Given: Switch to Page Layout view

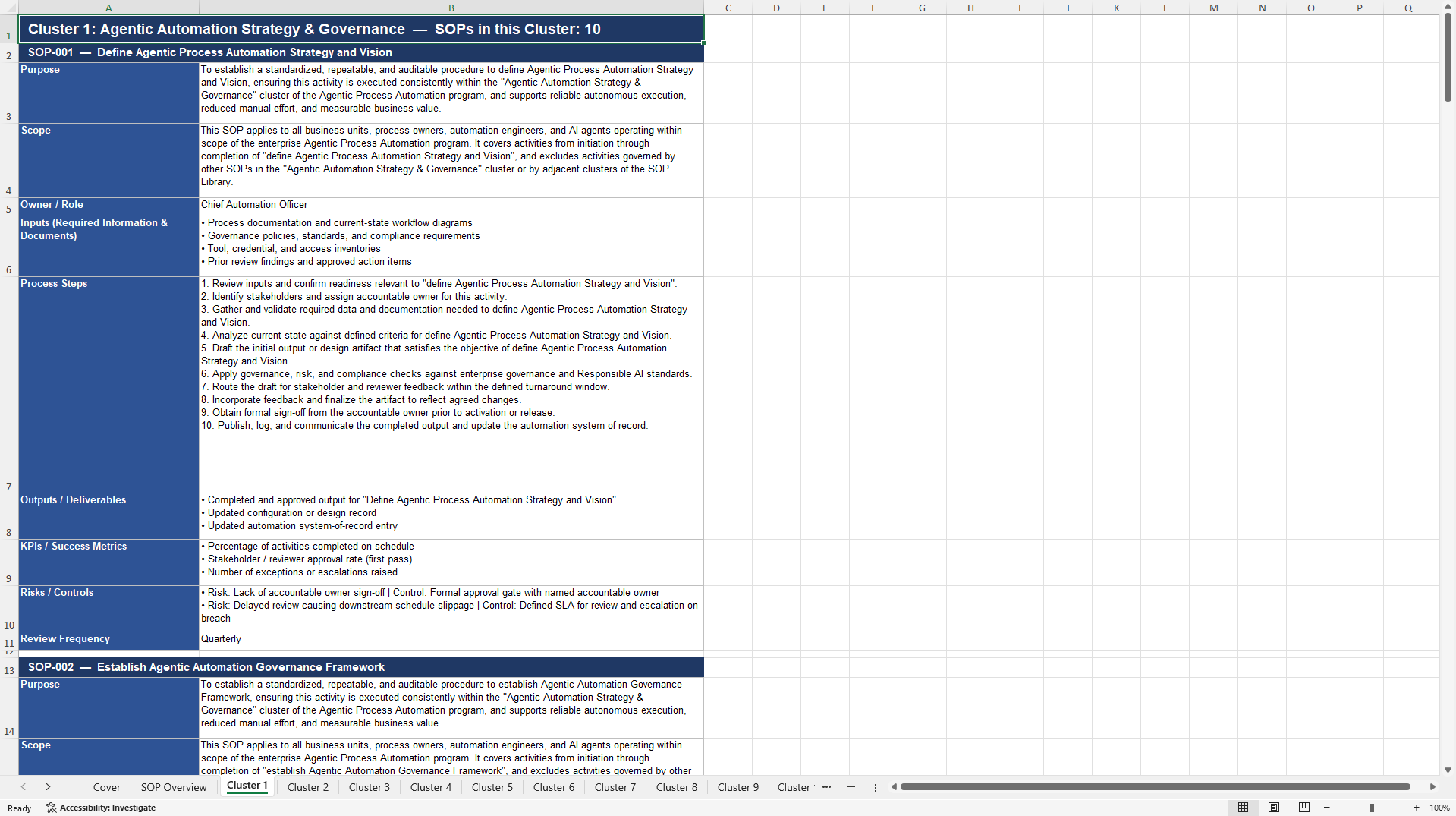Looking at the screenshot, I should pos(1274,808).
